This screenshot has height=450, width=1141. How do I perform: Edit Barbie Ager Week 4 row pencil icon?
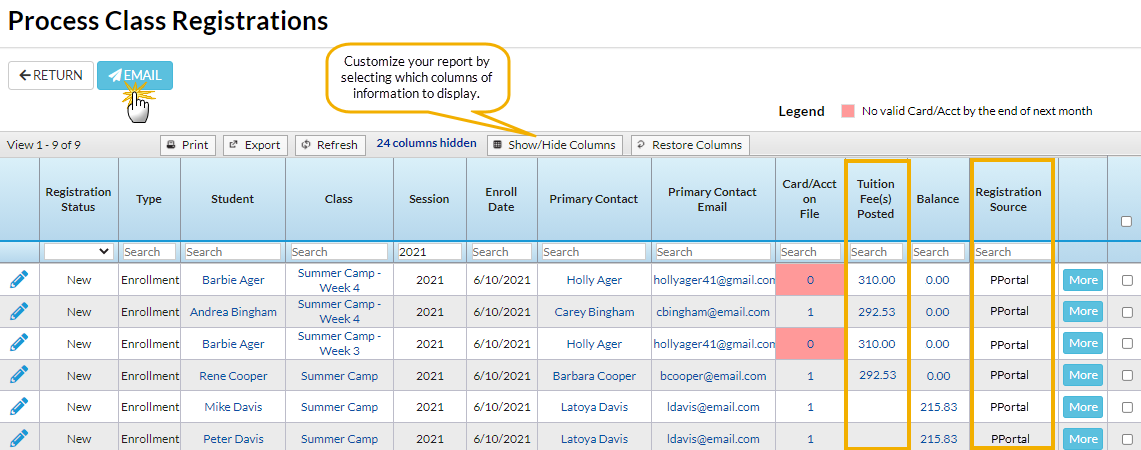pos(19,280)
